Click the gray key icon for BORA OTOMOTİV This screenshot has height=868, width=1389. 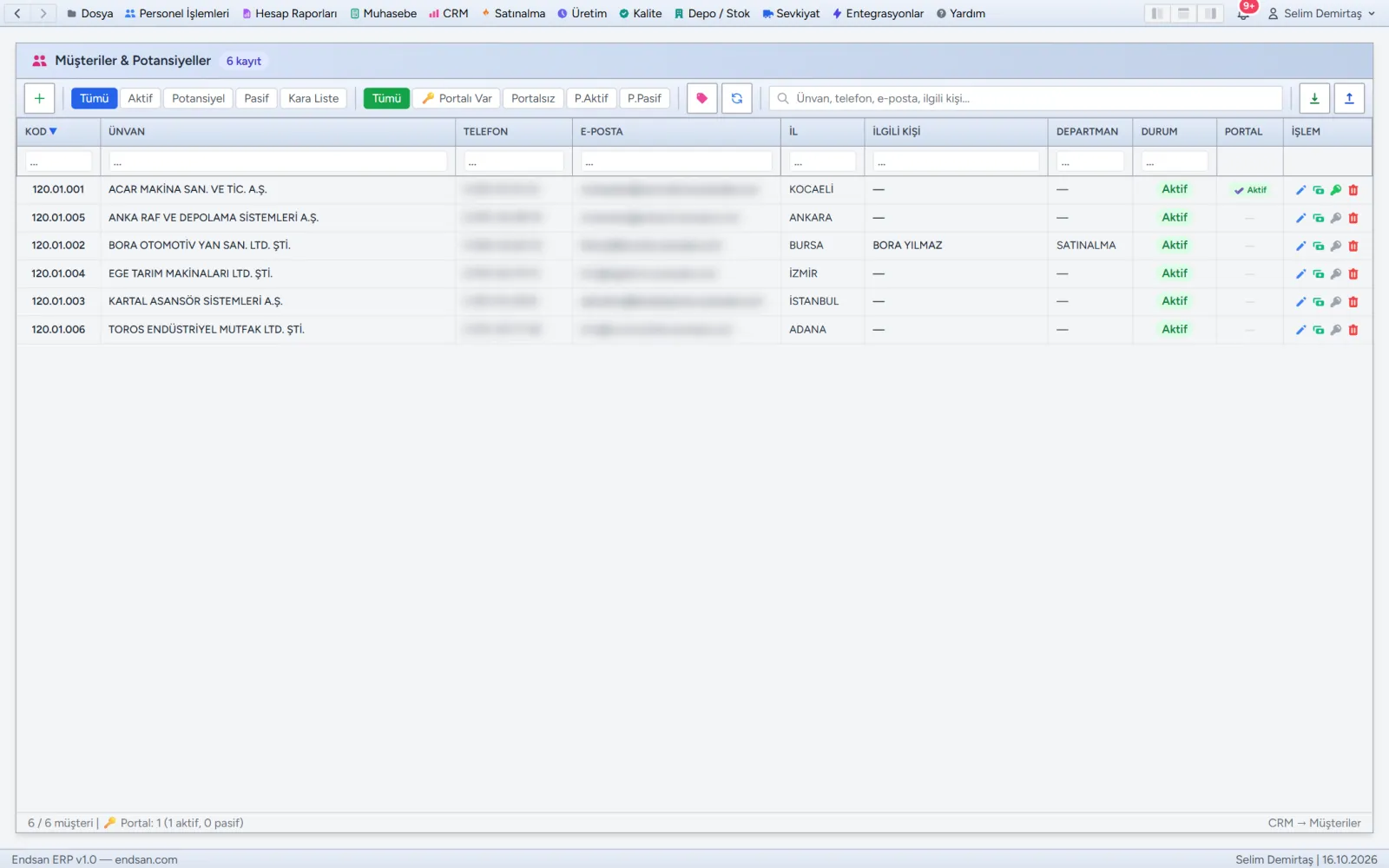click(x=1336, y=246)
